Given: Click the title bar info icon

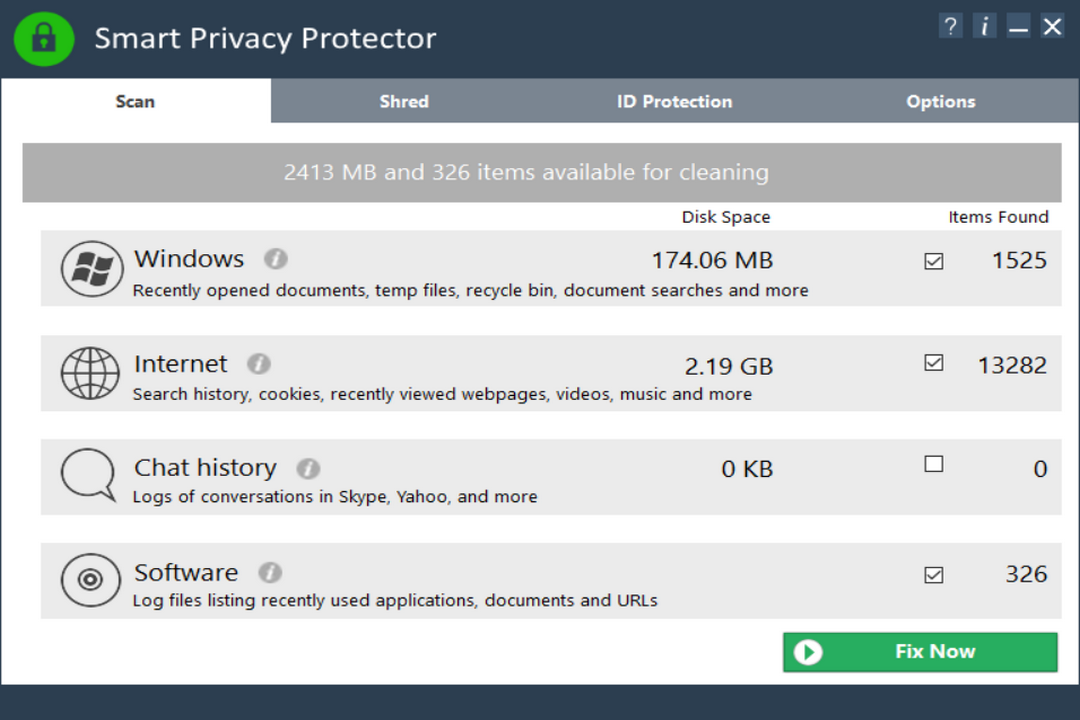Looking at the screenshot, I should [x=984, y=26].
